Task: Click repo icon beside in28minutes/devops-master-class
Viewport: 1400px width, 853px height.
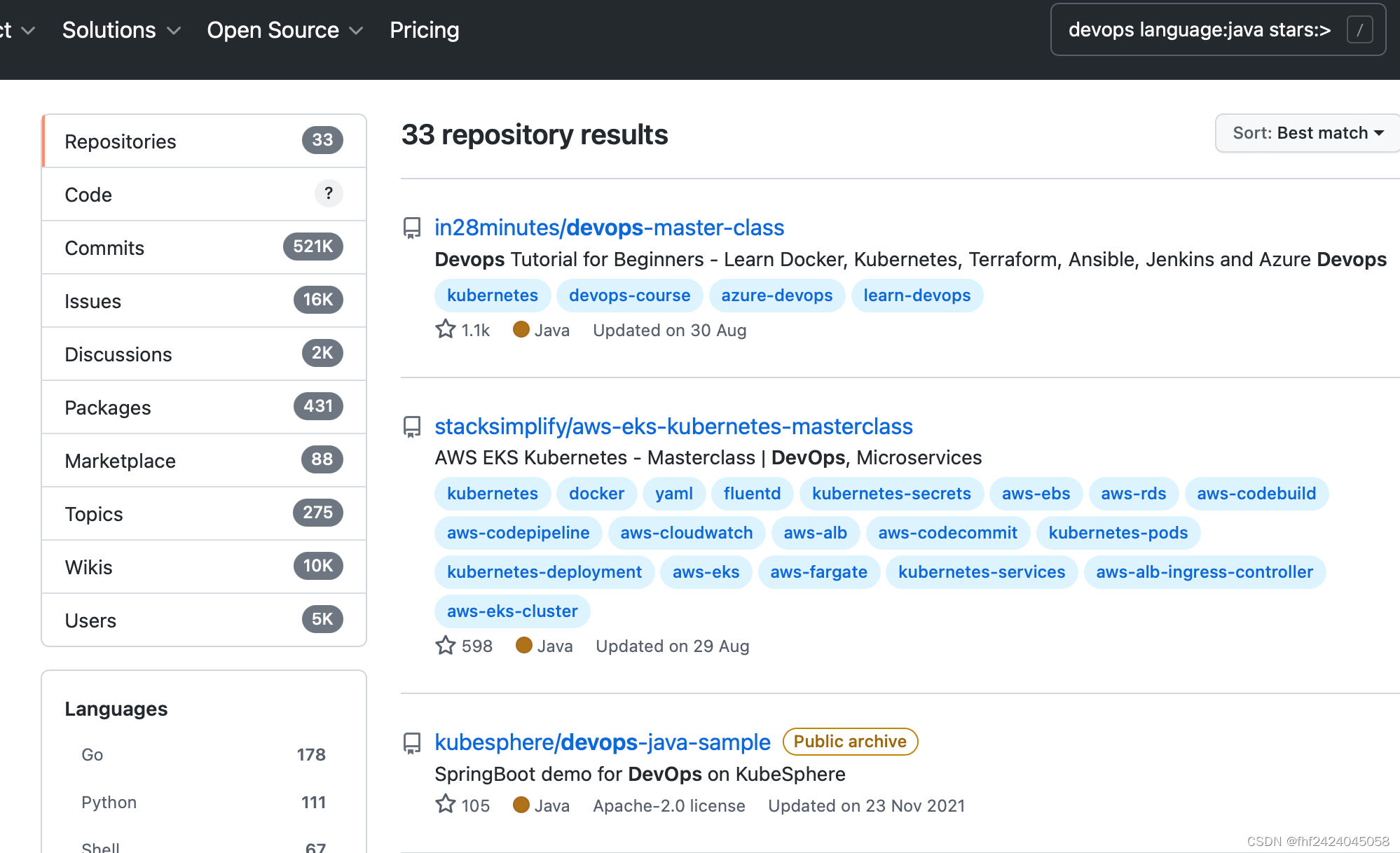Action: (412, 228)
